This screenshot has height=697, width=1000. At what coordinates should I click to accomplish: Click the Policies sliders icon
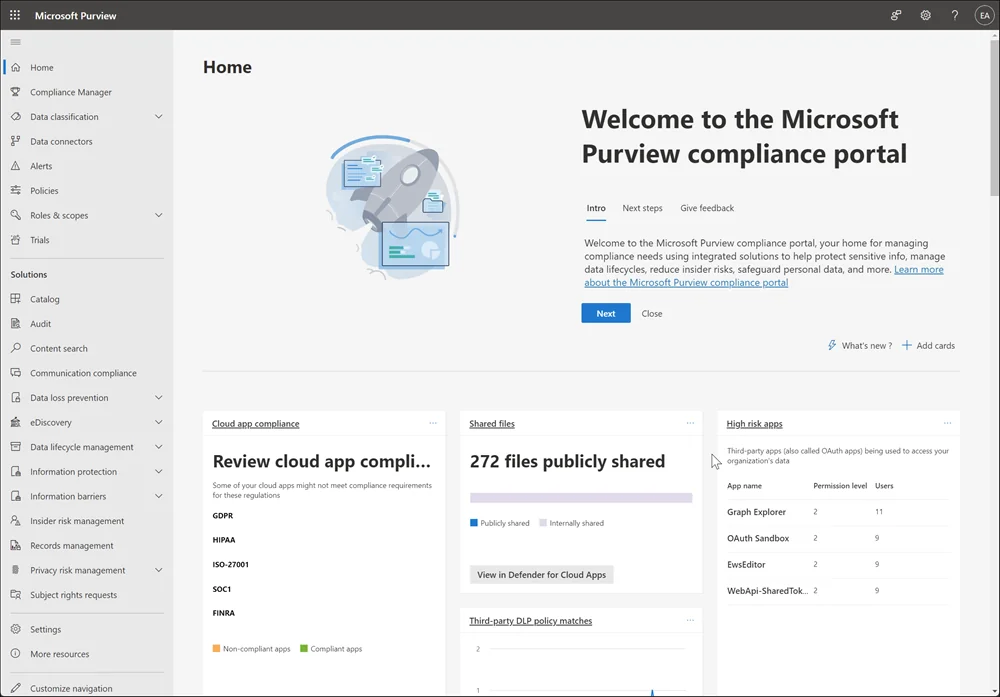click(x=16, y=190)
